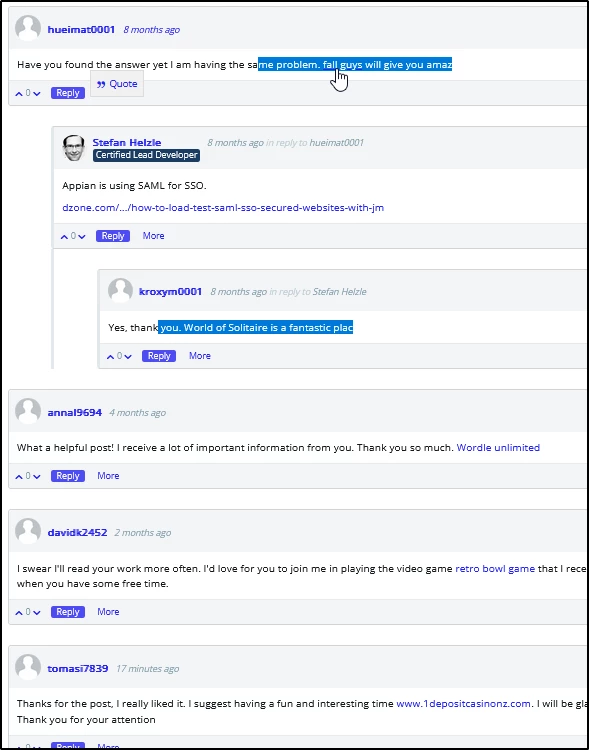Open the Wordle unlimited link

click(x=498, y=448)
